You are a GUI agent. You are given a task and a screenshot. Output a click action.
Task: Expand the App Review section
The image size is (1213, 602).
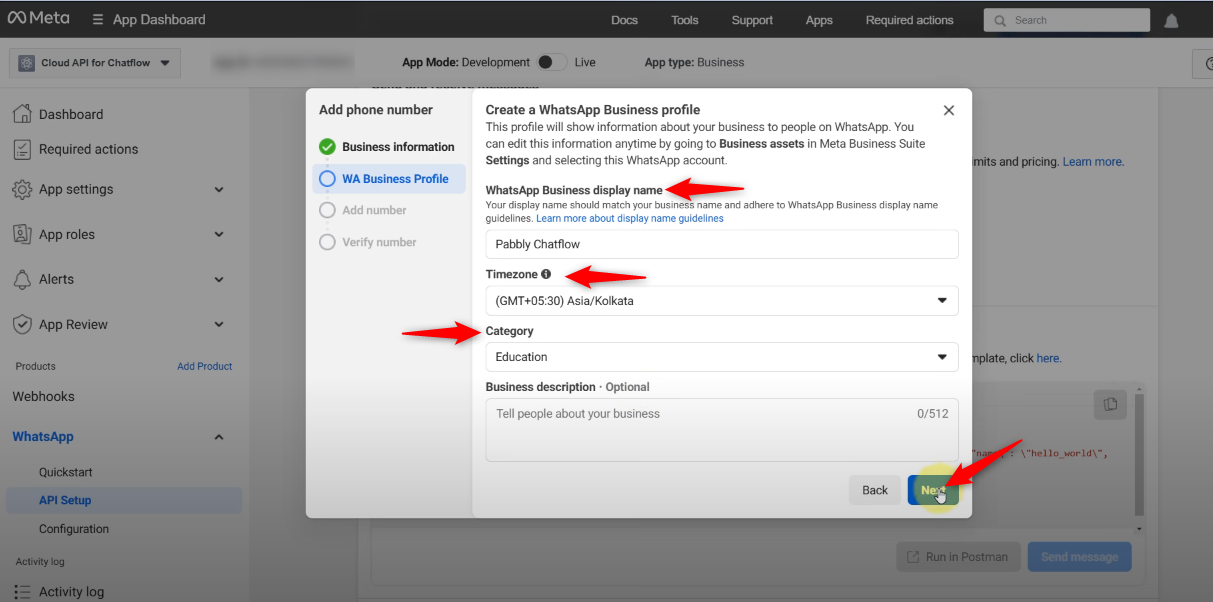coord(219,324)
